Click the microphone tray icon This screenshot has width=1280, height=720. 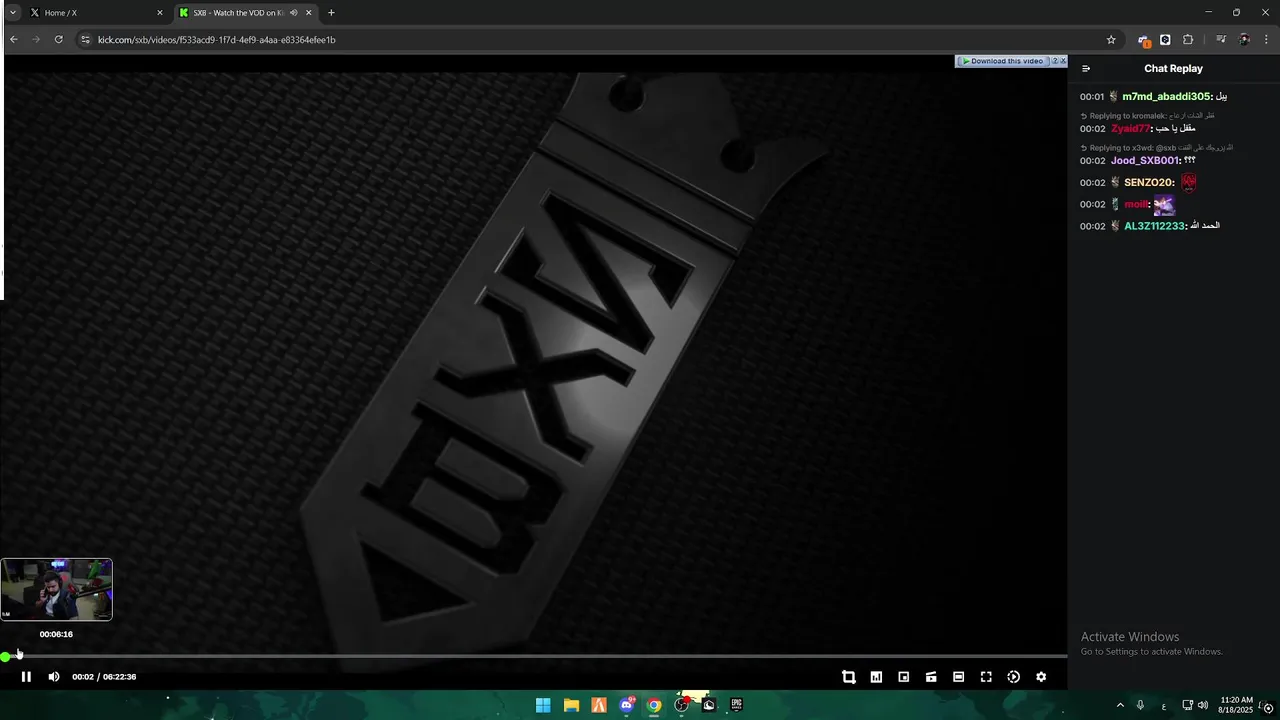(x=1140, y=705)
